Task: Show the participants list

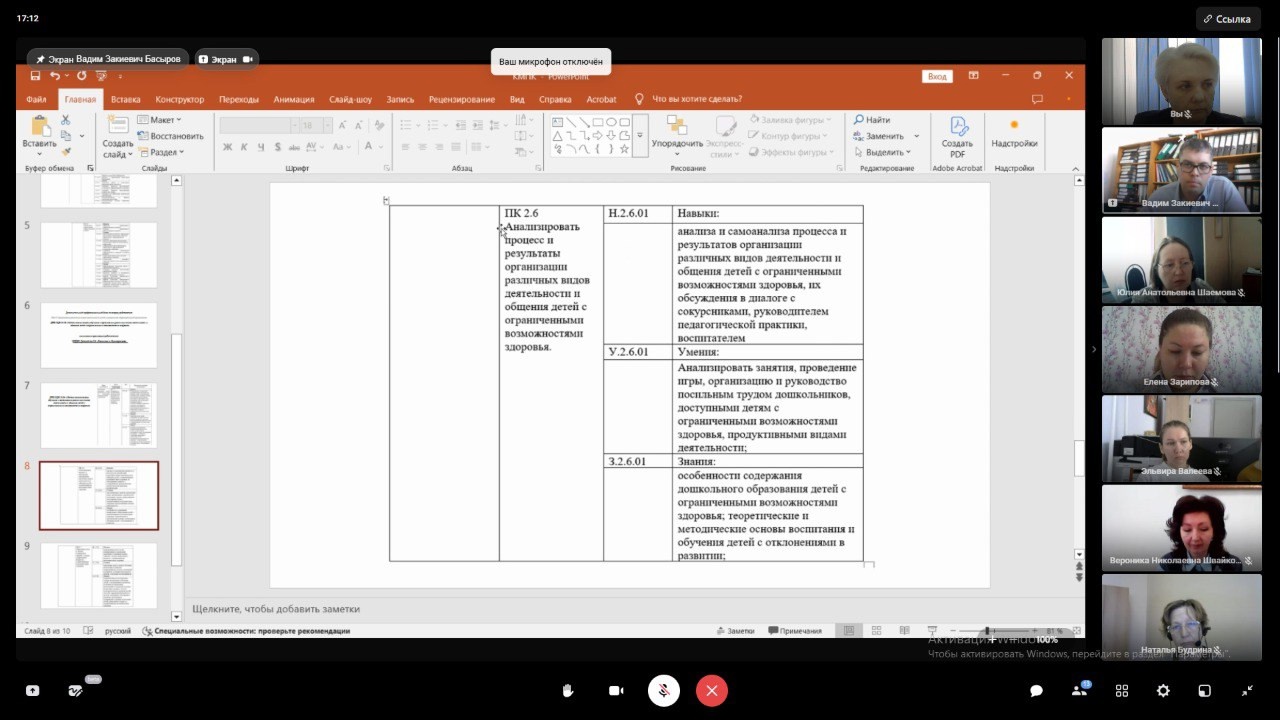Action: [1080, 691]
